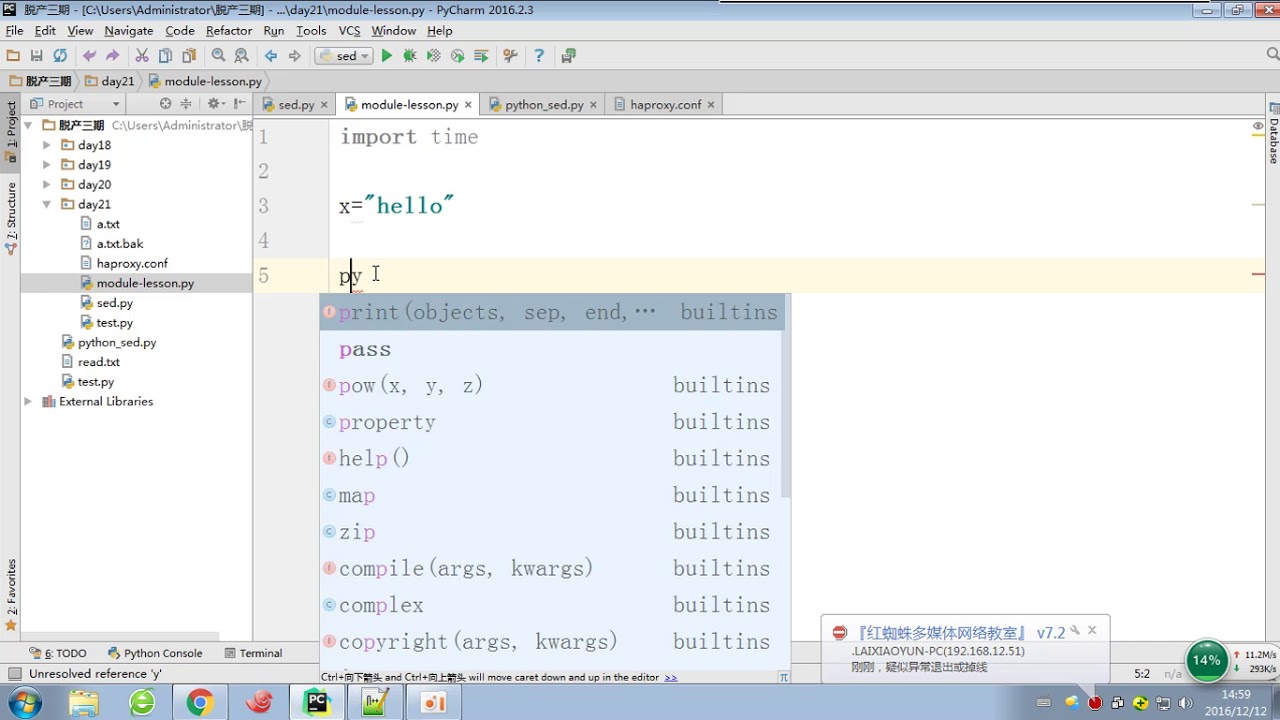
Task: Start debugging with the green bug icon
Action: pos(410,56)
